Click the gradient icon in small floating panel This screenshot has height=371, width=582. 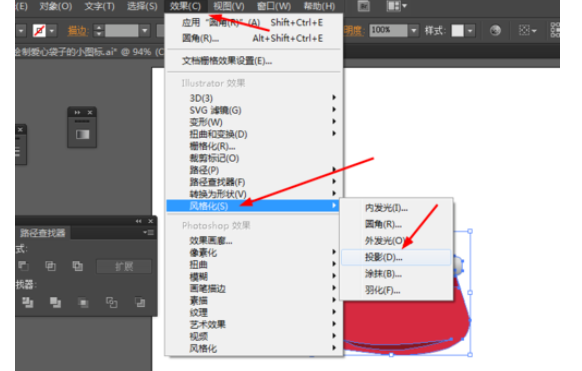pos(82,134)
